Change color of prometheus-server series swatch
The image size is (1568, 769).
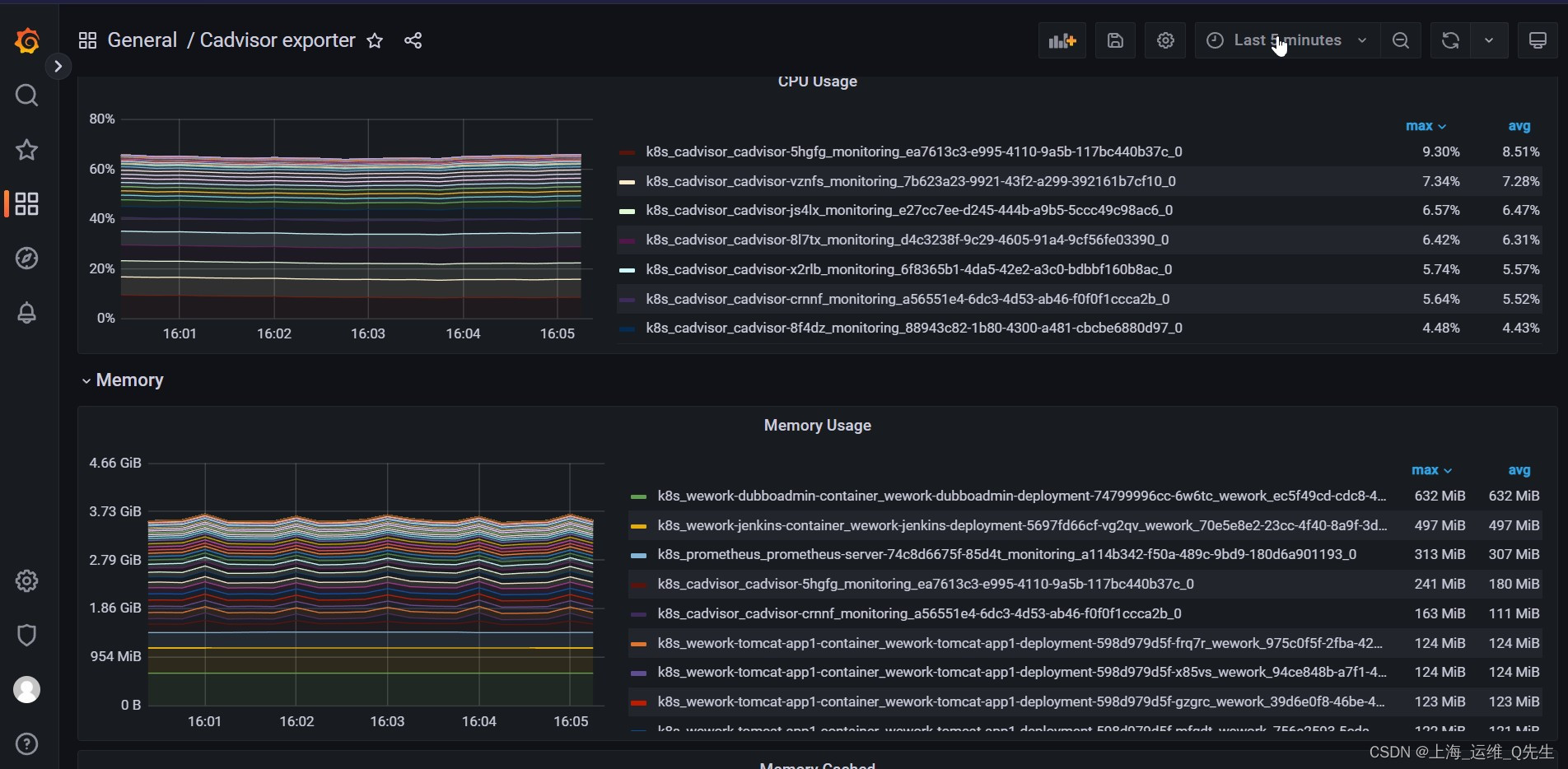pyautogui.click(x=638, y=556)
